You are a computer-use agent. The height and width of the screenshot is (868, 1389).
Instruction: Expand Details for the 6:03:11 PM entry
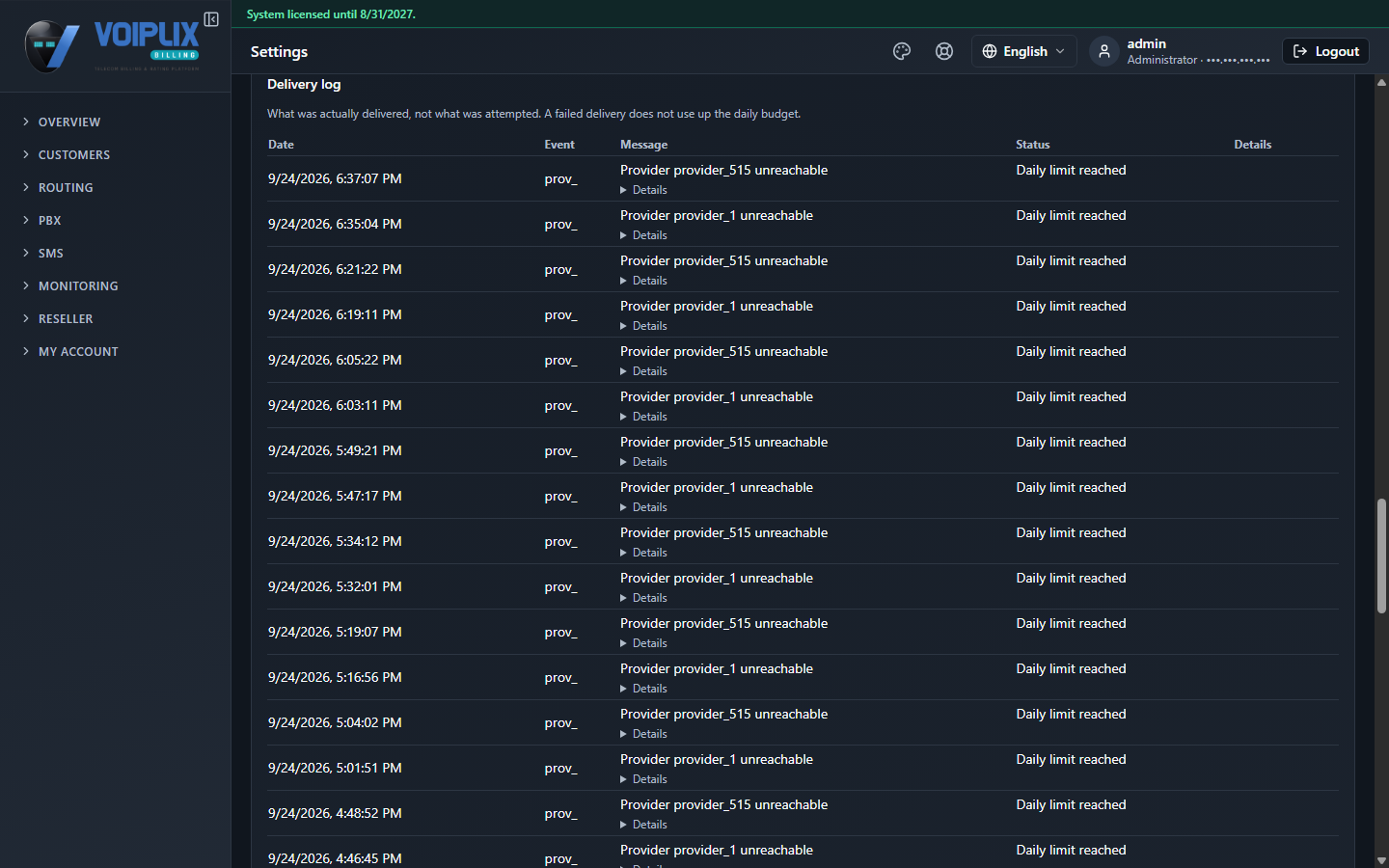(643, 417)
